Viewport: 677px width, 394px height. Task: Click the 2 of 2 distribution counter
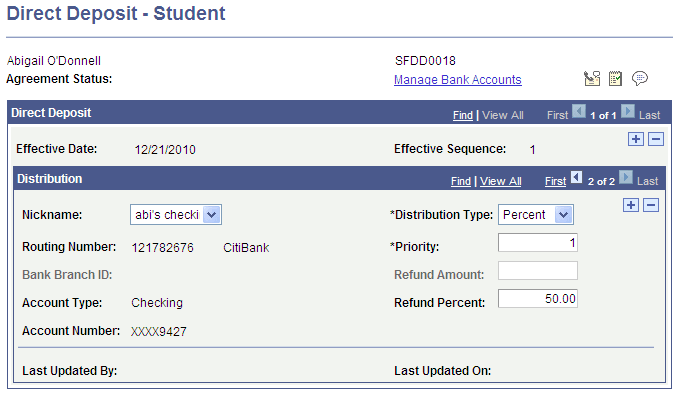(601, 182)
